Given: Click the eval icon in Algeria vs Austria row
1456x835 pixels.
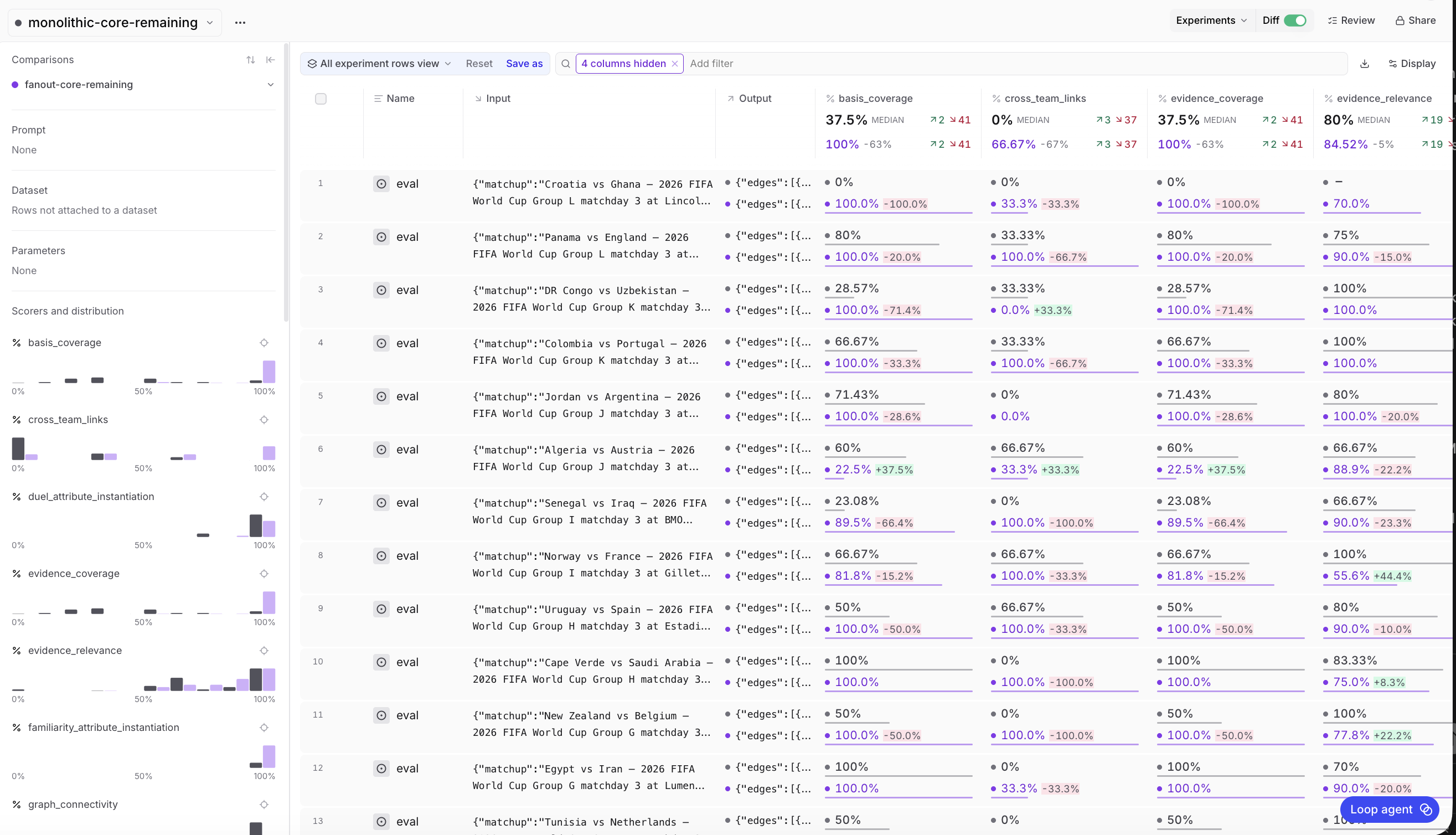Looking at the screenshot, I should [x=381, y=450].
